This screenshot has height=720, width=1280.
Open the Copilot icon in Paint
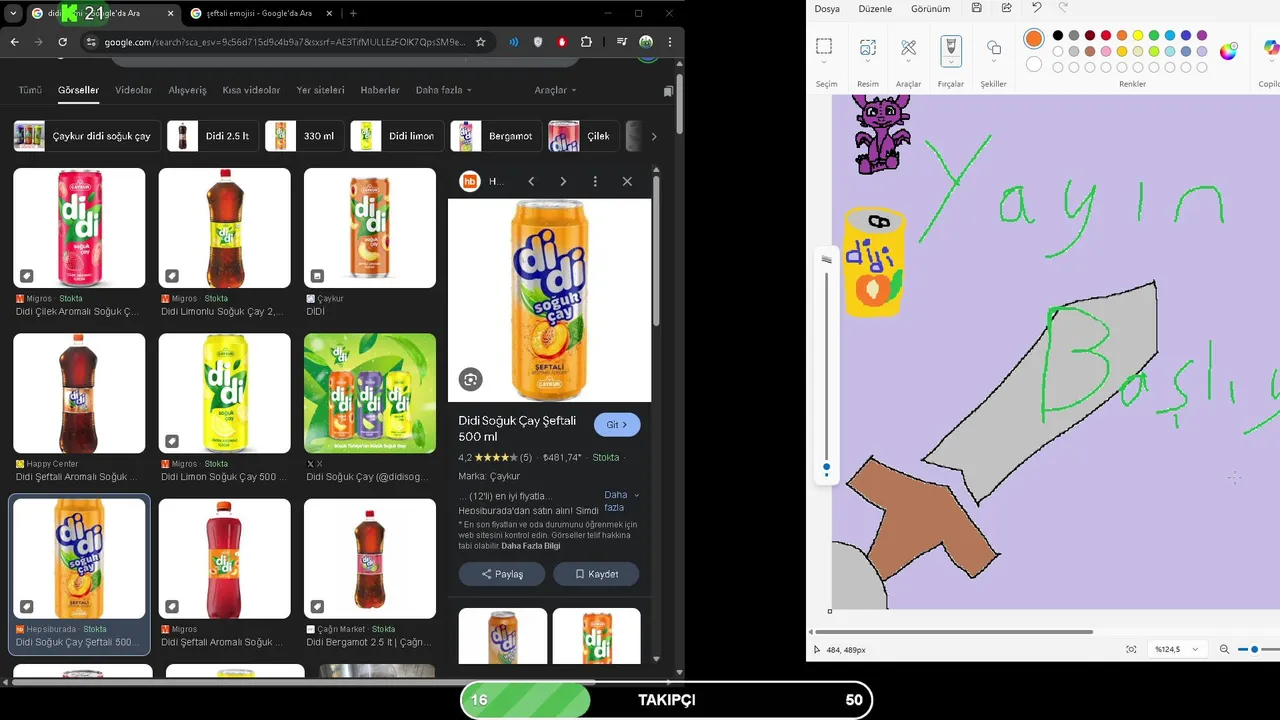click(1271, 49)
